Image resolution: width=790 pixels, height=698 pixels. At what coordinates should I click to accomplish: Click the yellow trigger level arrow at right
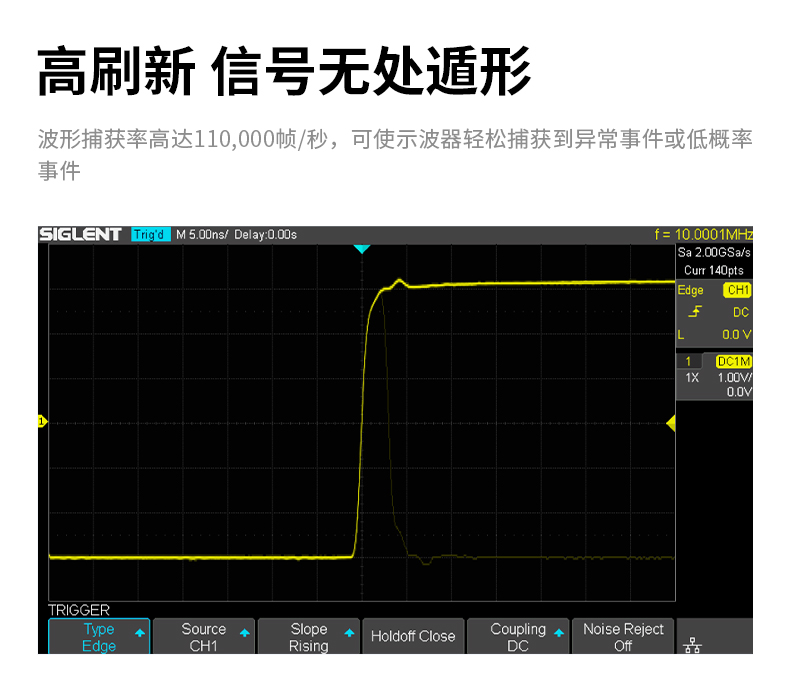671,423
